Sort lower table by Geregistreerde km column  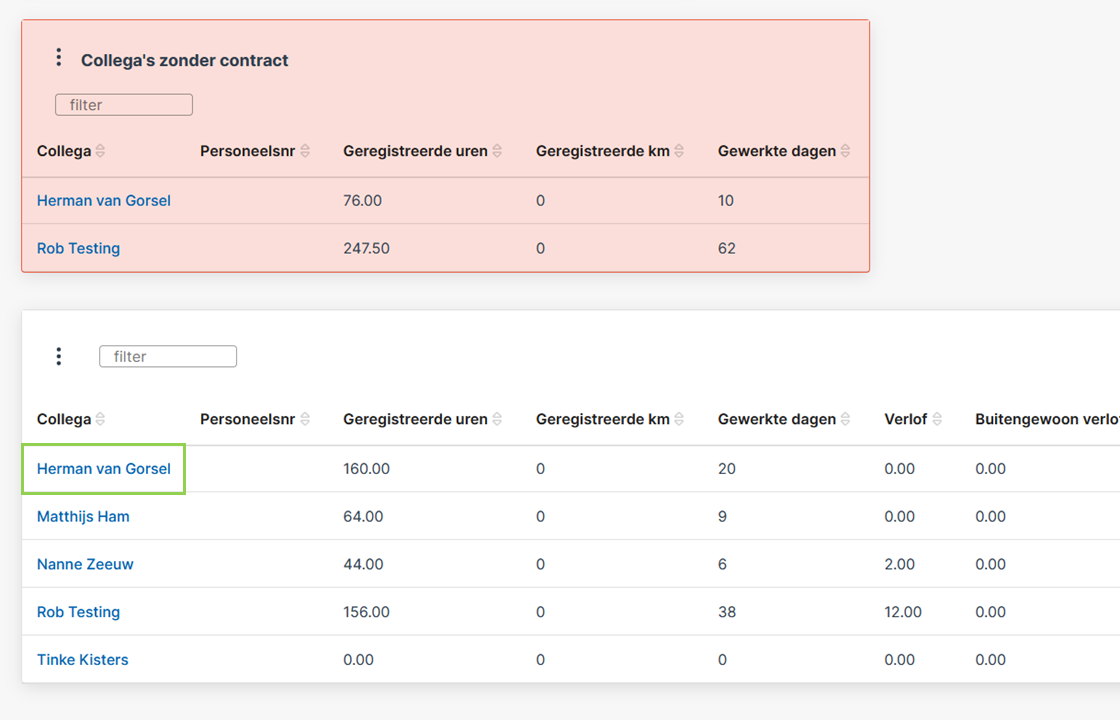(679, 419)
